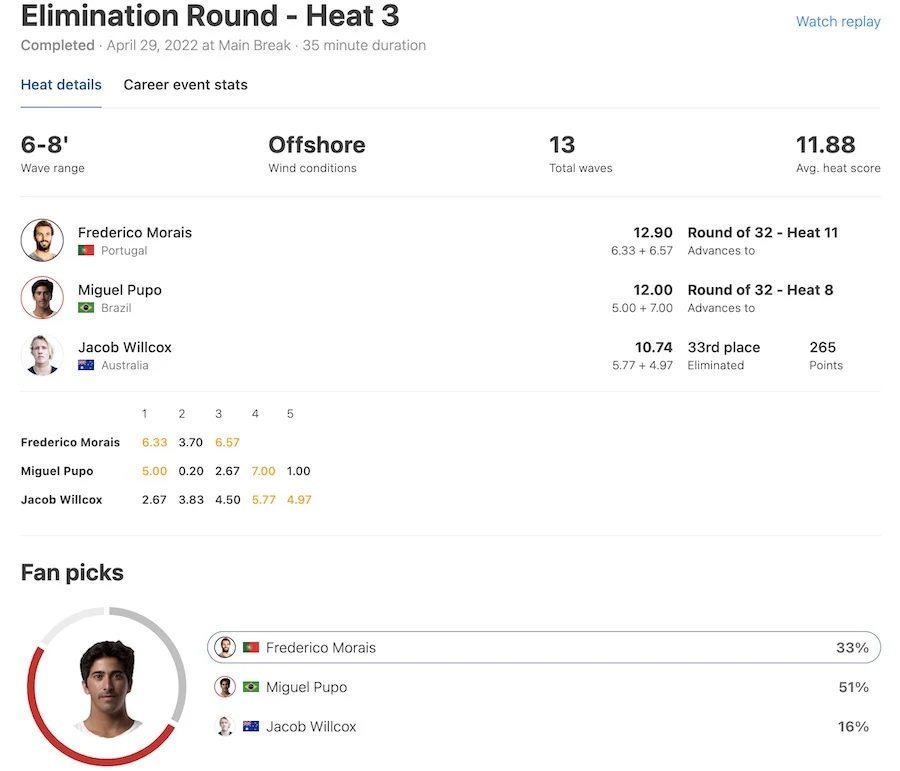Open Frederico Morais profile avatar
Screen dimensions: 900x771
pyautogui.click(x=42, y=240)
